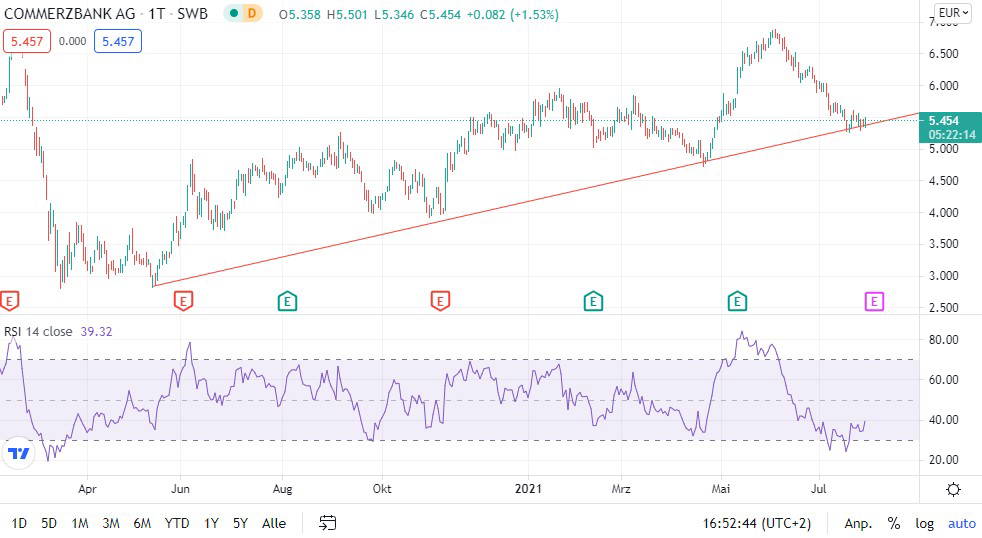Click the red earnings marker near June

(183, 301)
